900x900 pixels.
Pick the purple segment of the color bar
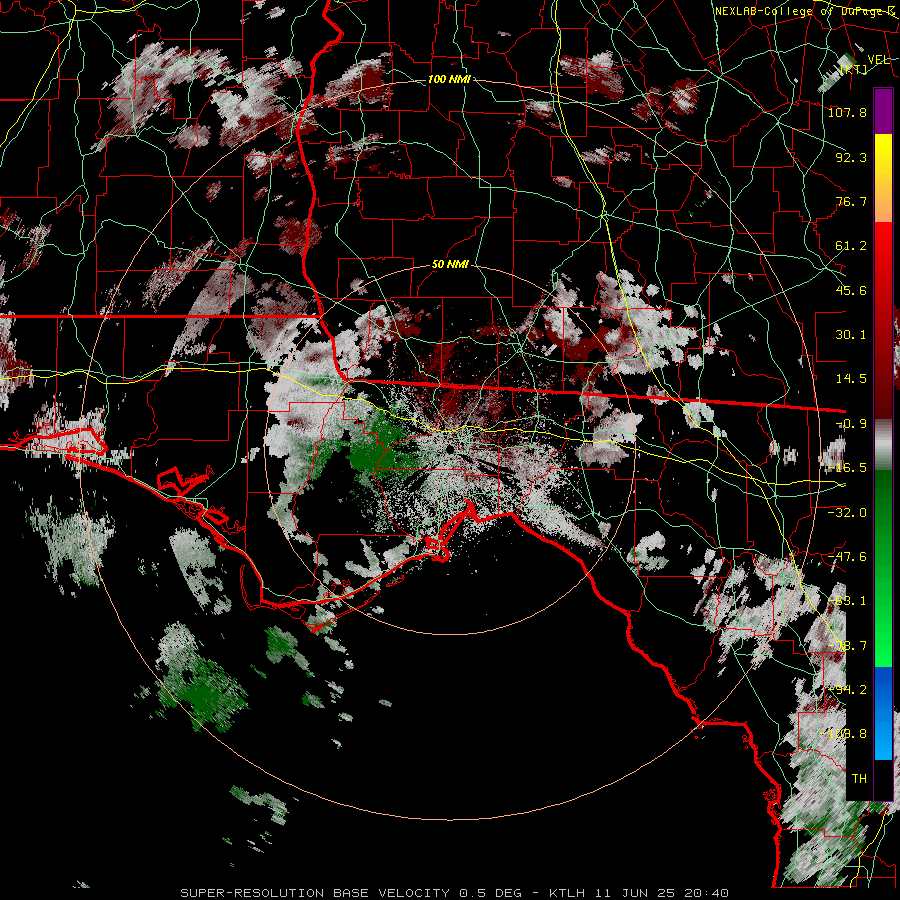(883, 112)
